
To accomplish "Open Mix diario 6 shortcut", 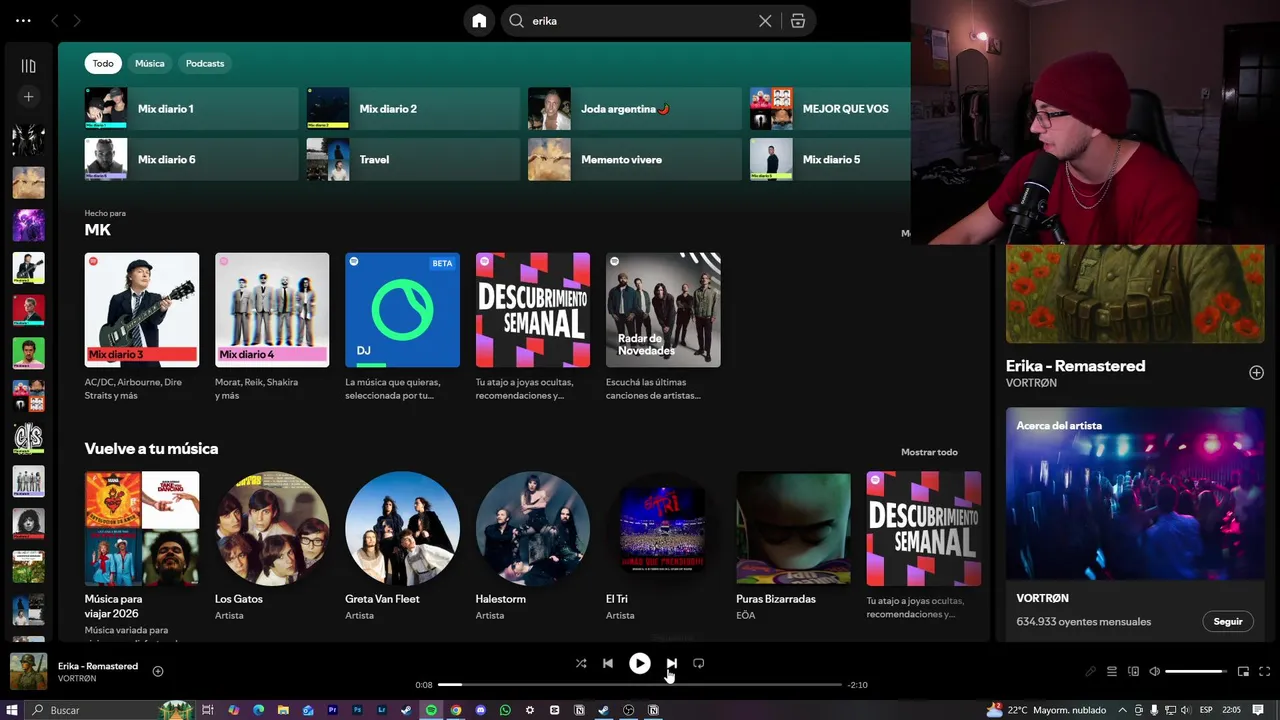I will click(x=191, y=160).
